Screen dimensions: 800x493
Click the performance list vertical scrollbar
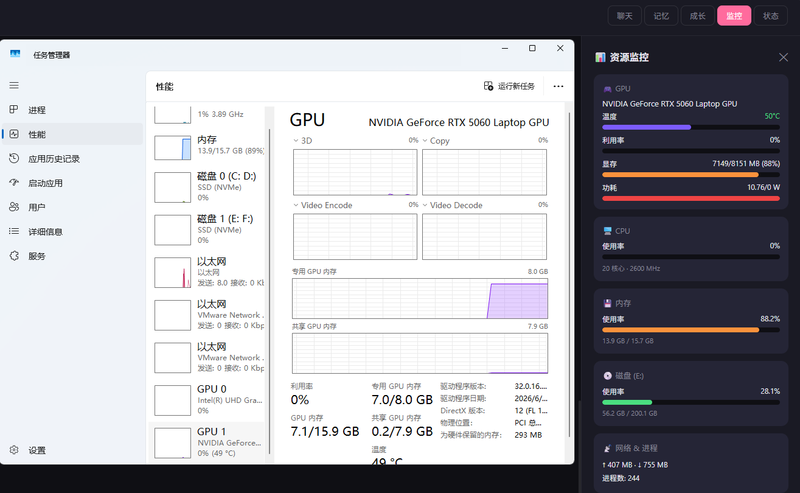[269, 291]
